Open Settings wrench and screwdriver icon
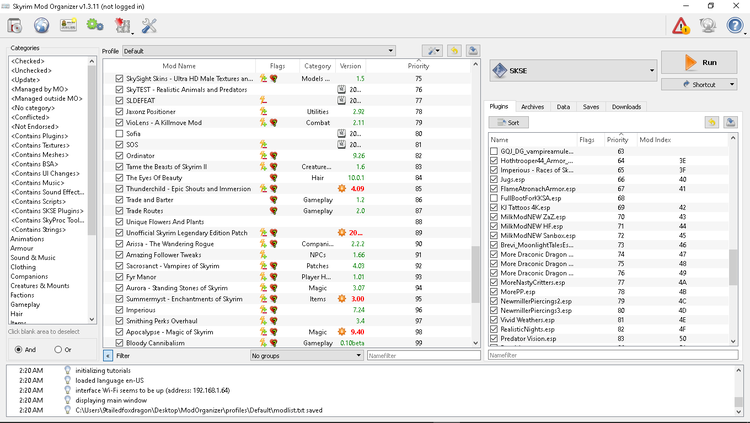 tap(149, 25)
